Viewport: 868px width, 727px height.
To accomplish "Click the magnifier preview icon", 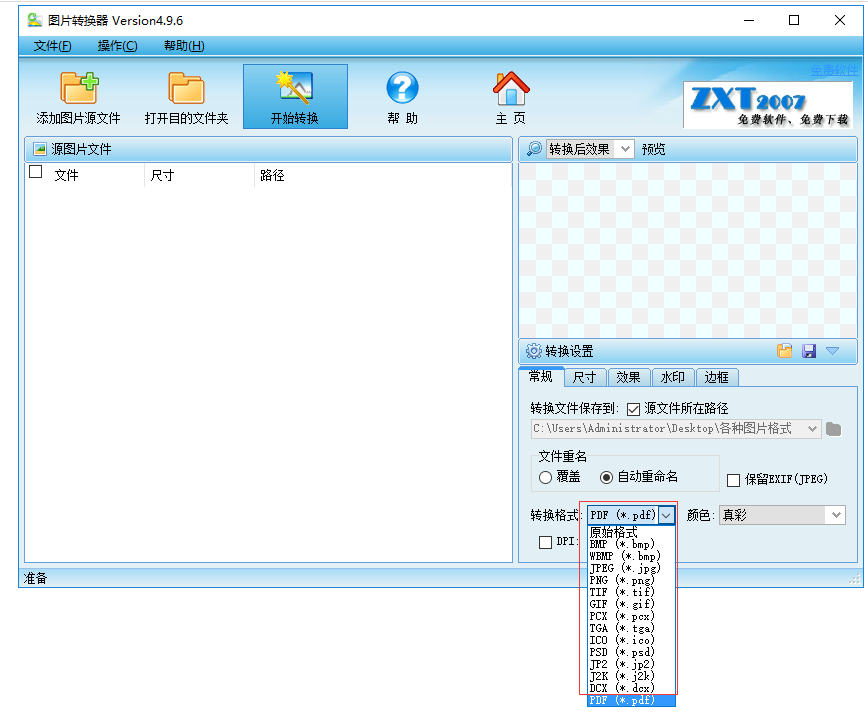I will (534, 148).
